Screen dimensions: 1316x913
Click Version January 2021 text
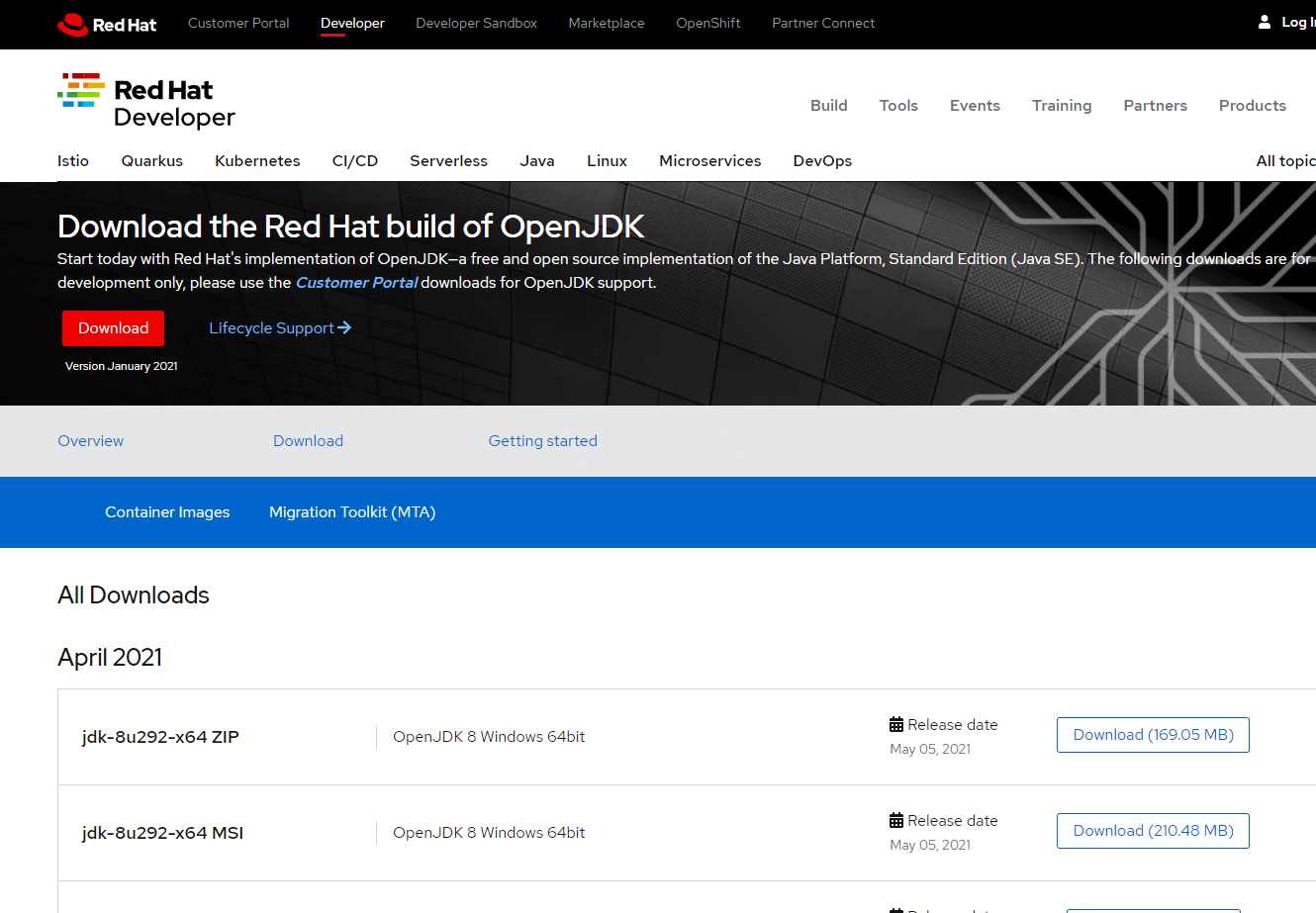tap(122, 366)
